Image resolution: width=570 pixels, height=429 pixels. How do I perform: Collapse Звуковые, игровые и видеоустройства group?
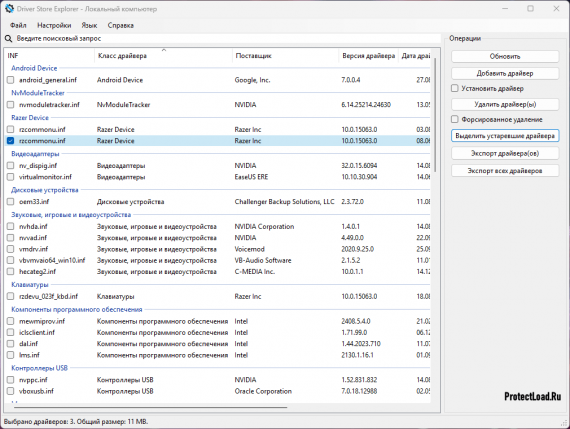[x=71, y=214]
